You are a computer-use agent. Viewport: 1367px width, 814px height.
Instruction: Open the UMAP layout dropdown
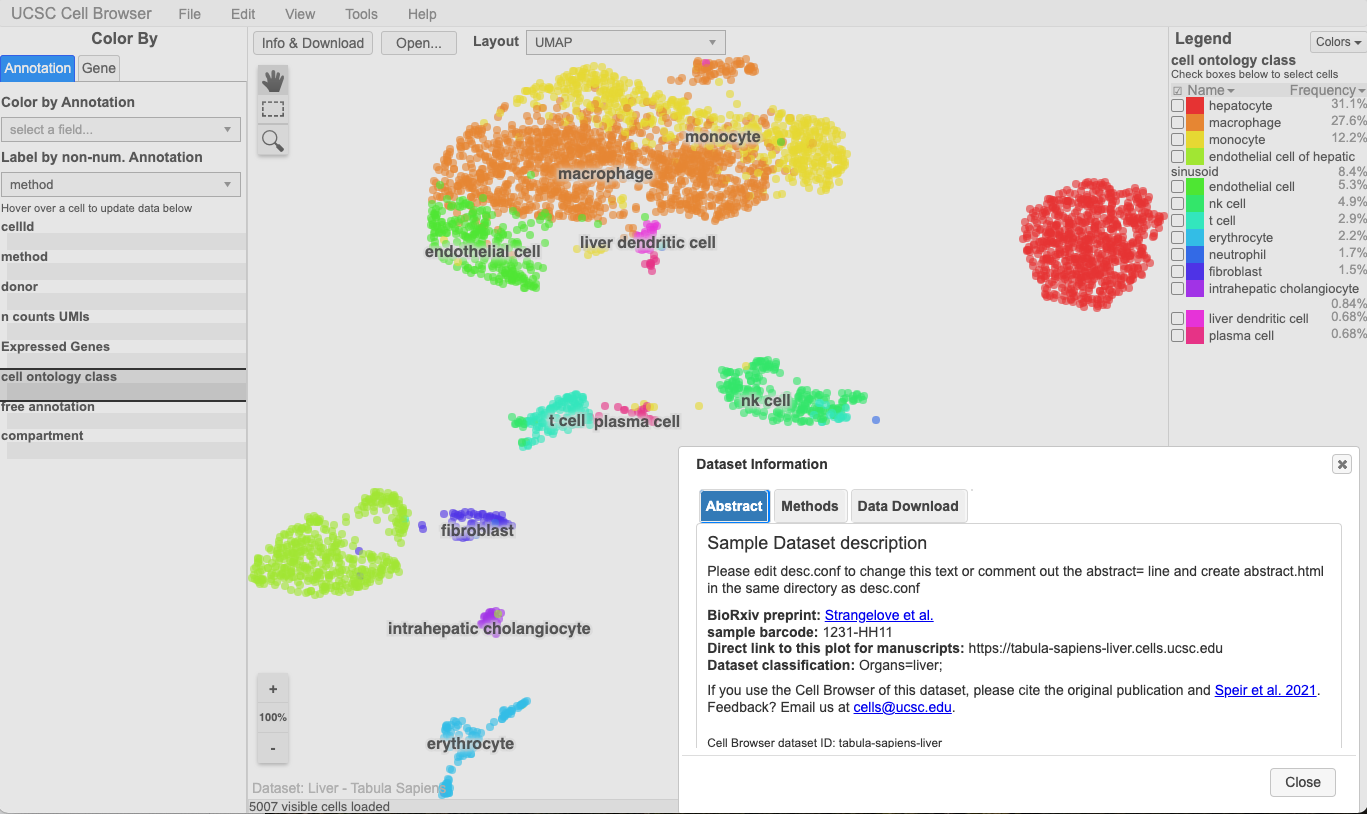(626, 42)
